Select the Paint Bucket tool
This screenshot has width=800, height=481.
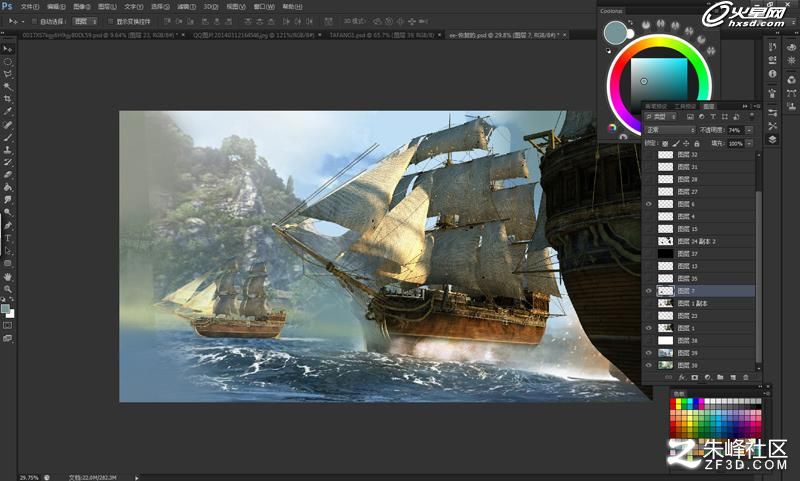pos(7,187)
